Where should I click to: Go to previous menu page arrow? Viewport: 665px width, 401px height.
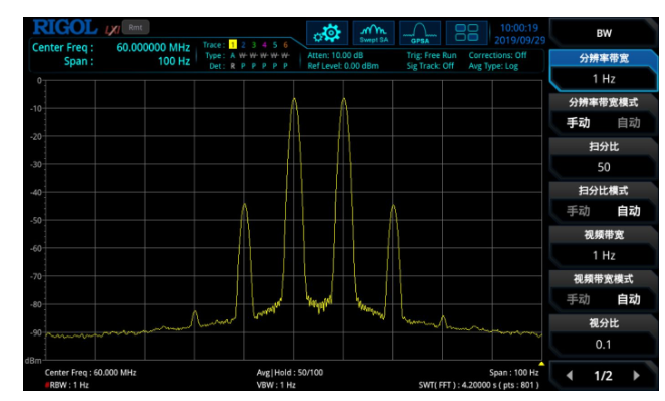(x=570, y=376)
